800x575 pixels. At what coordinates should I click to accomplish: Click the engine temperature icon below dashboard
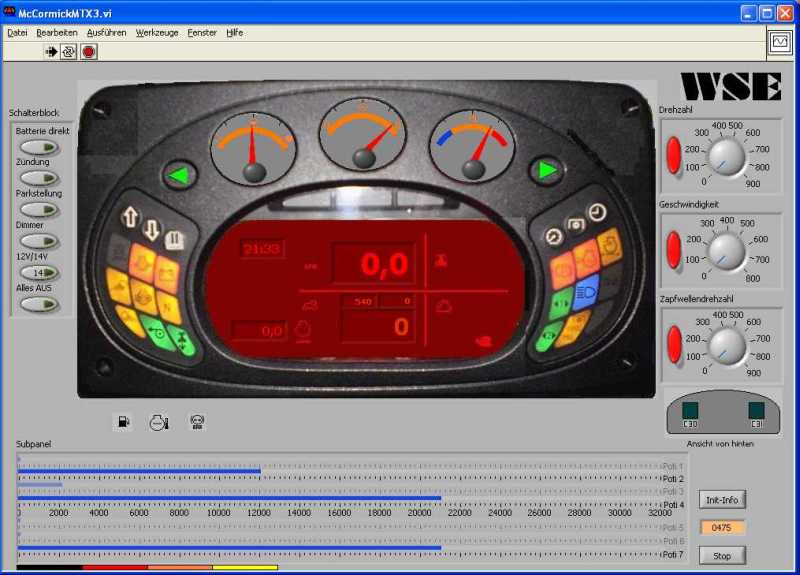[x=159, y=422]
